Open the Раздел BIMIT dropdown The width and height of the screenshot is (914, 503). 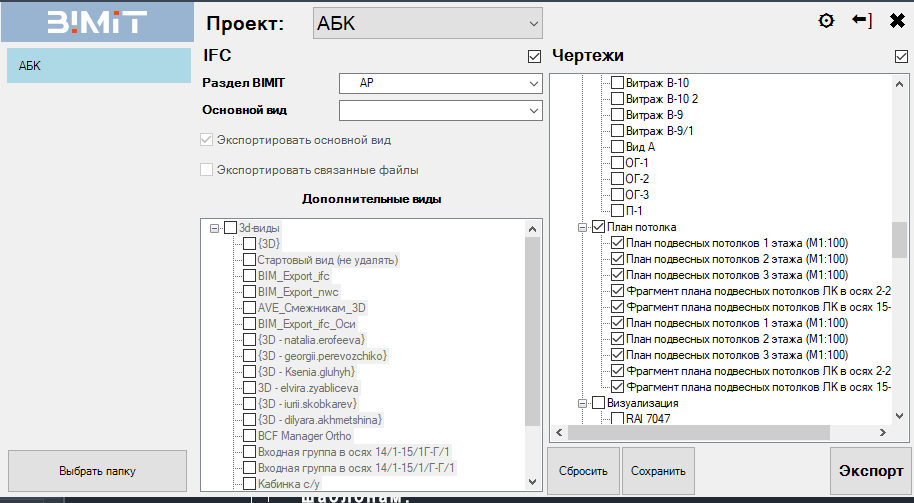(x=440, y=82)
